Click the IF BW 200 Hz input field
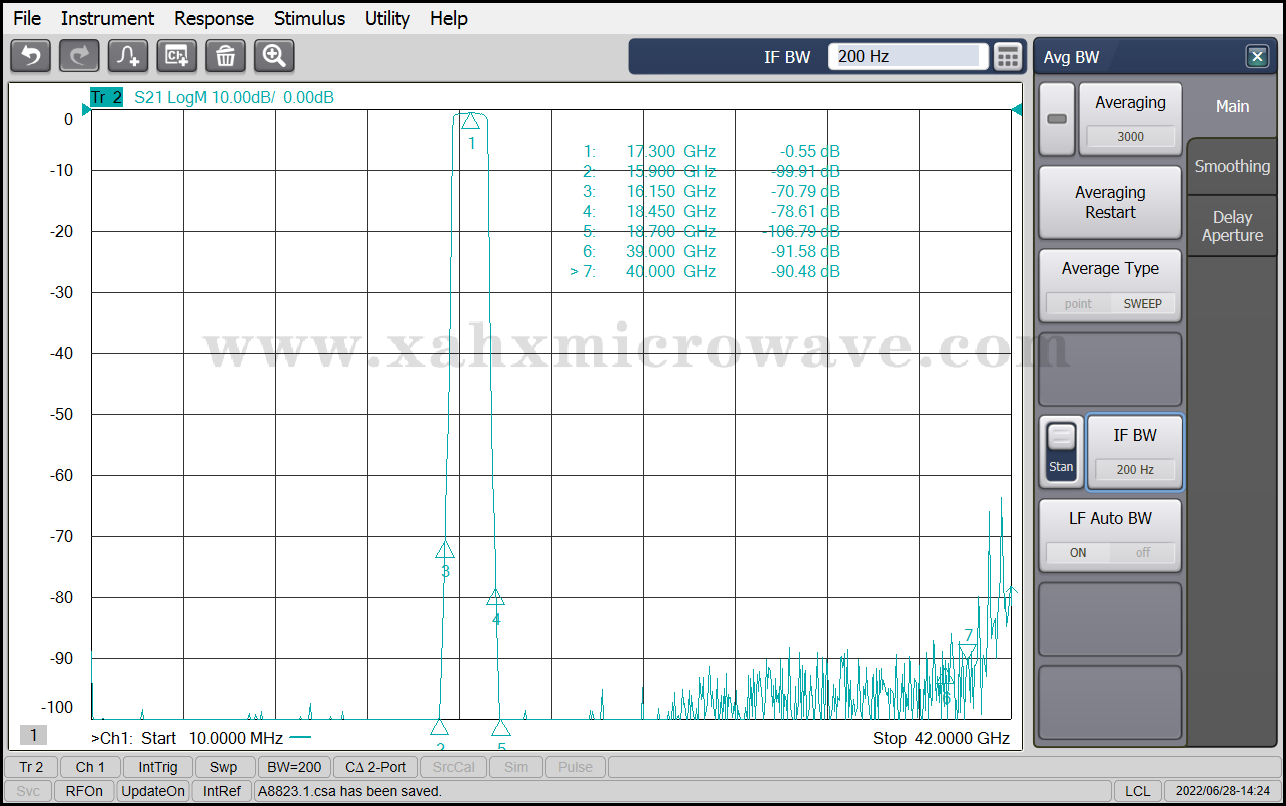Screen dimensions: 1286x806 (908, 57)
